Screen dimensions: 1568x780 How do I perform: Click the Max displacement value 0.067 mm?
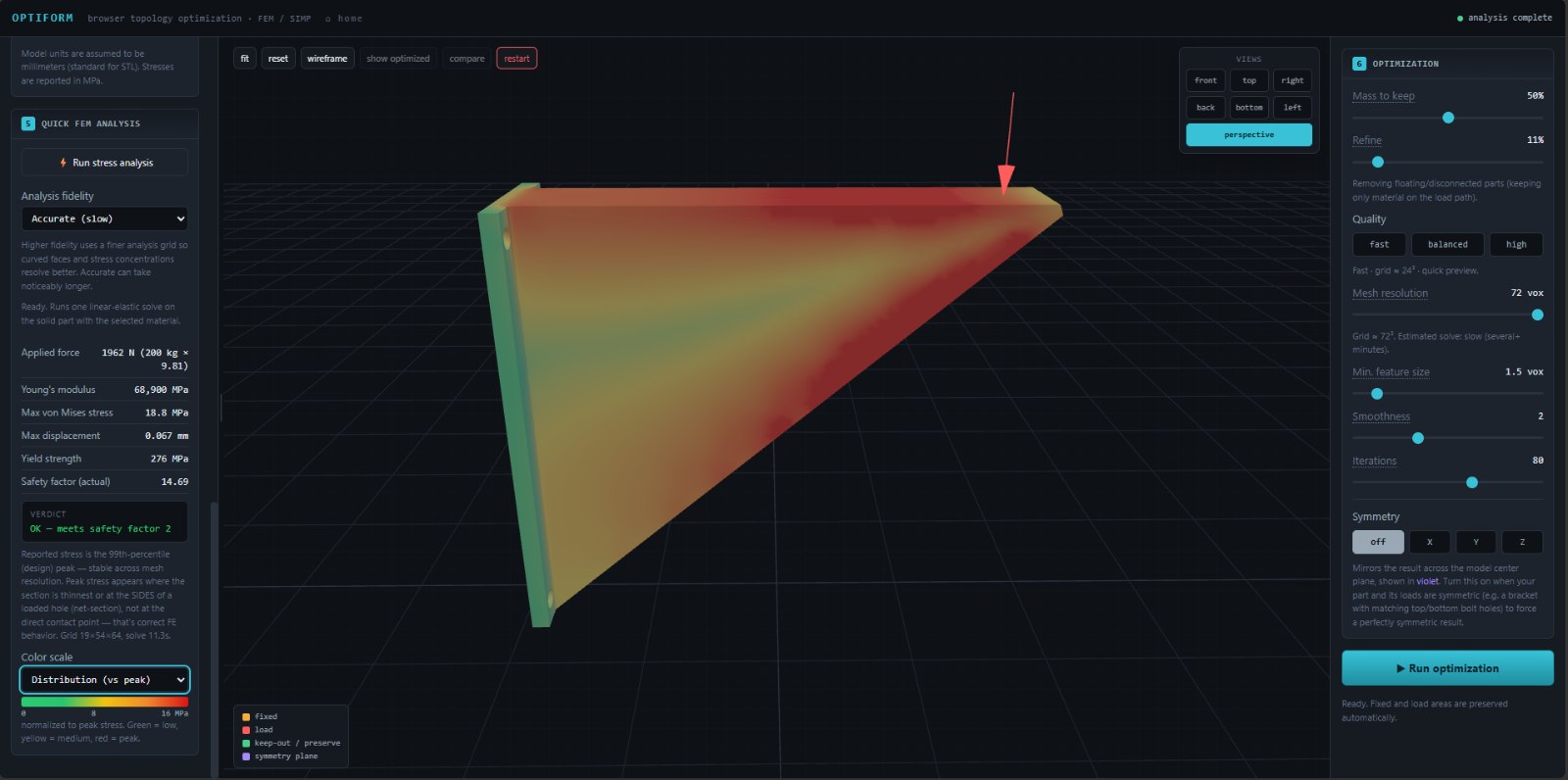tap(167, 436)
